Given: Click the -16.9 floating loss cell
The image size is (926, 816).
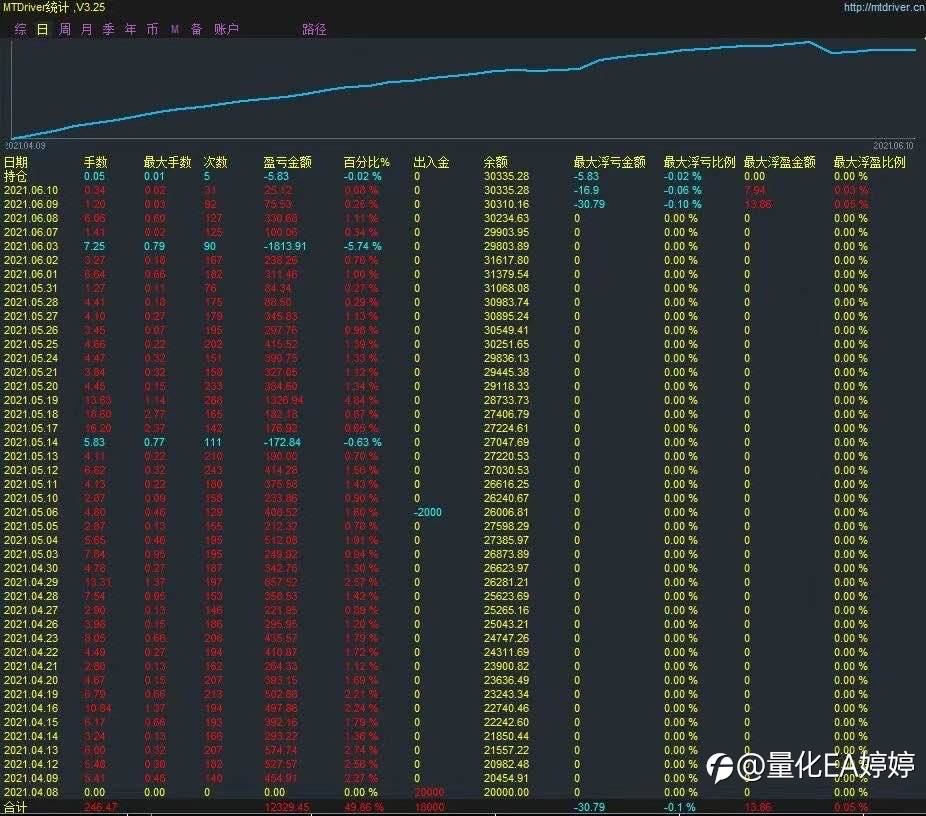Looking at the screenshot, I should [x=586, y=190].
